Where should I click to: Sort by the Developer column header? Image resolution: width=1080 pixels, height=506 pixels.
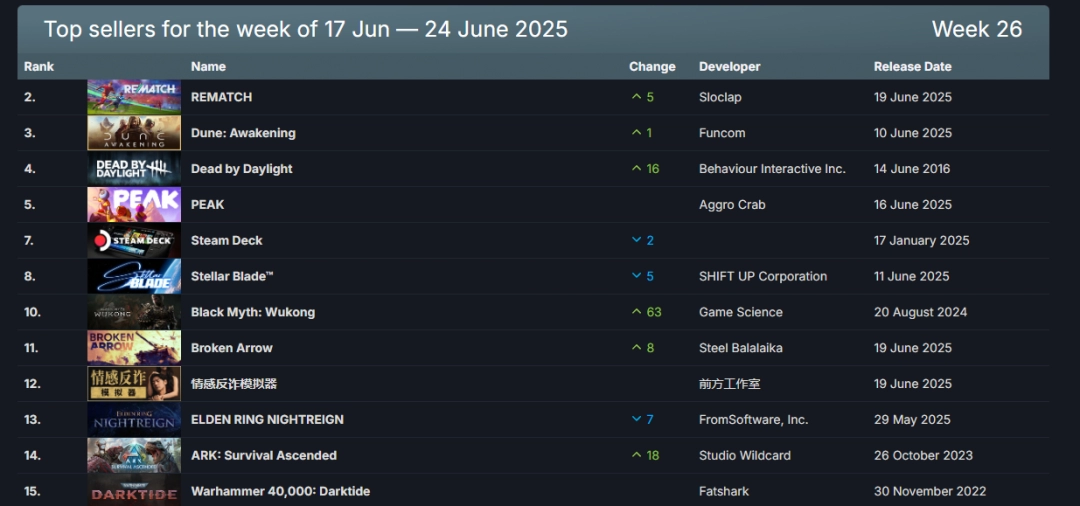coord(729,67)
